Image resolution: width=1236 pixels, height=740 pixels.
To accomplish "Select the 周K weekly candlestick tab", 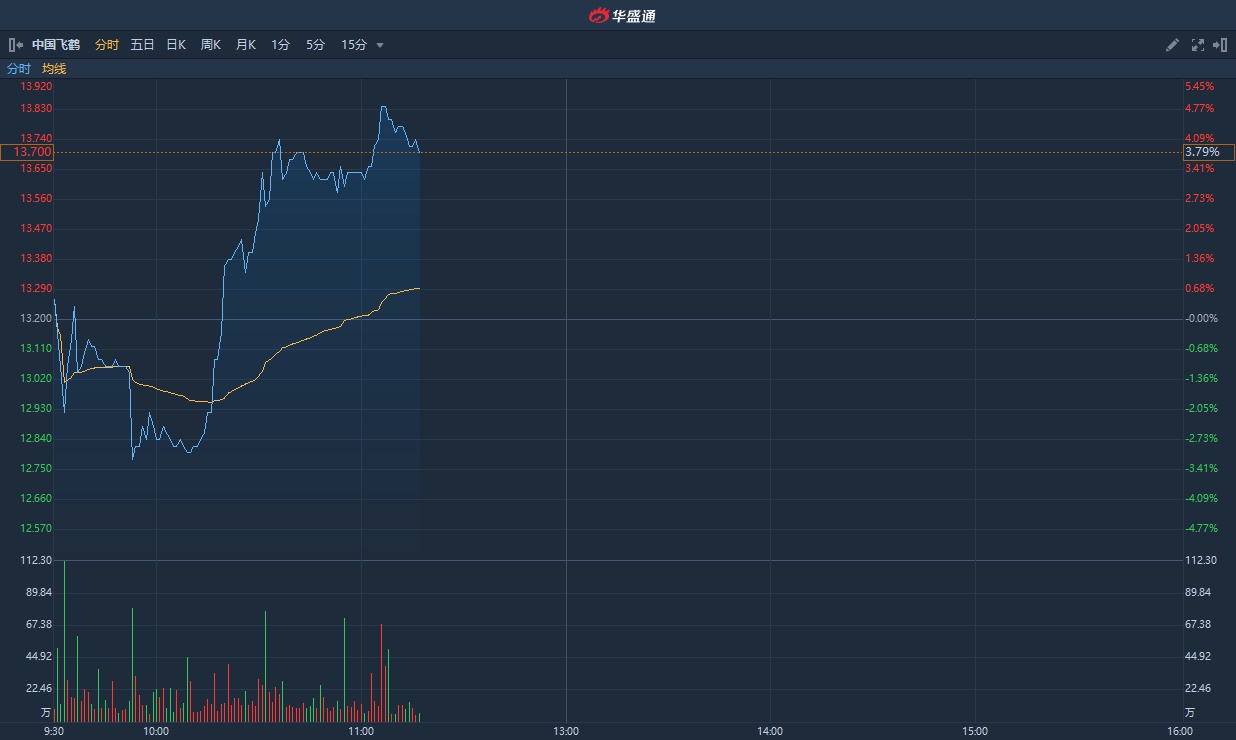I will (x=210, y=45).
